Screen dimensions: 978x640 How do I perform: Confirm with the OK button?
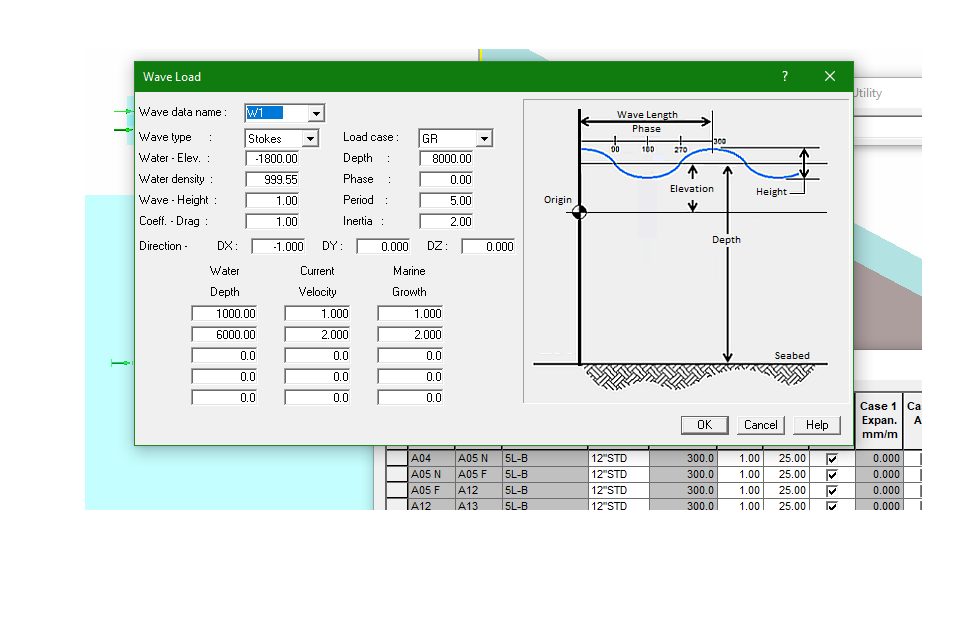click(x=704, y=425)
